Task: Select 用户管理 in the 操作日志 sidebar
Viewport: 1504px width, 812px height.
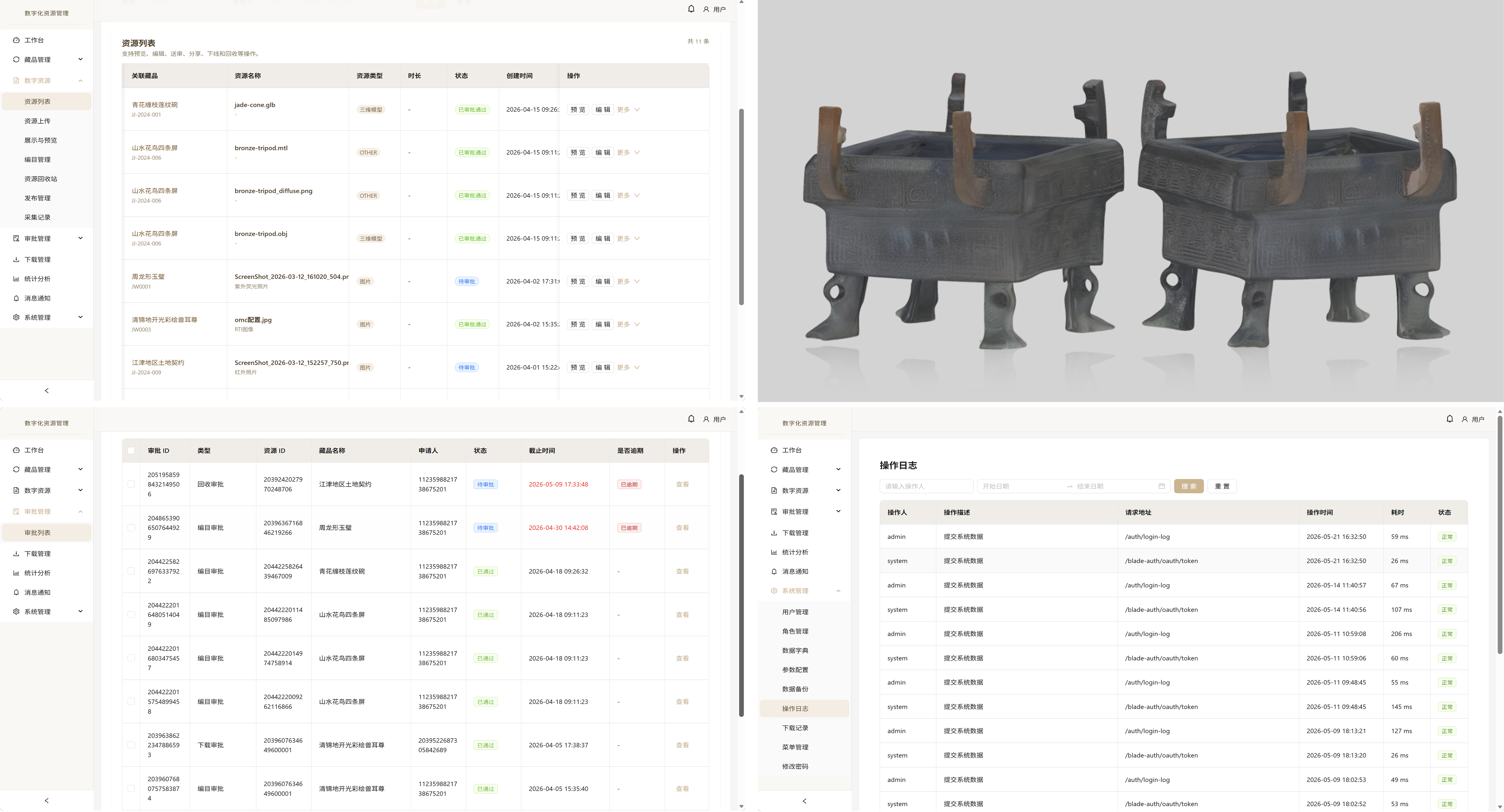Action: pos(795,612)
